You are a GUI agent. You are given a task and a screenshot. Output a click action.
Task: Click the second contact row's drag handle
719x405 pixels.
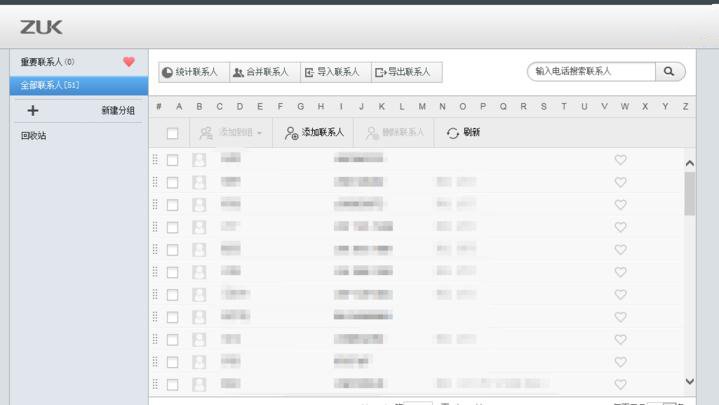(x=155, y=182)
